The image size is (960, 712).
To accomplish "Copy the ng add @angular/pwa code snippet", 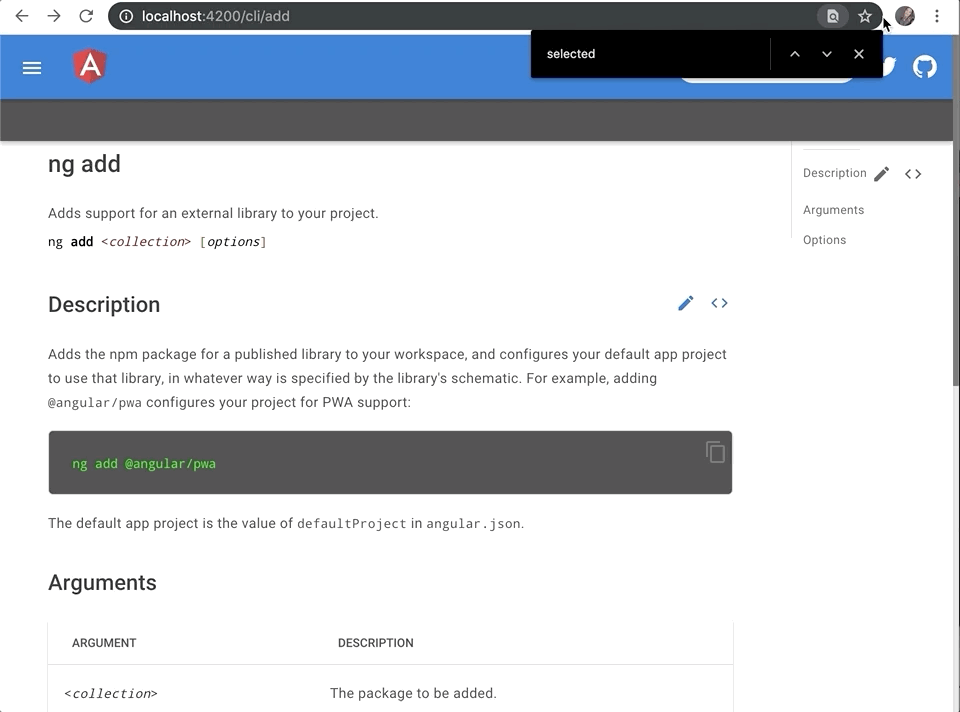I will click(x=714, y=452).
